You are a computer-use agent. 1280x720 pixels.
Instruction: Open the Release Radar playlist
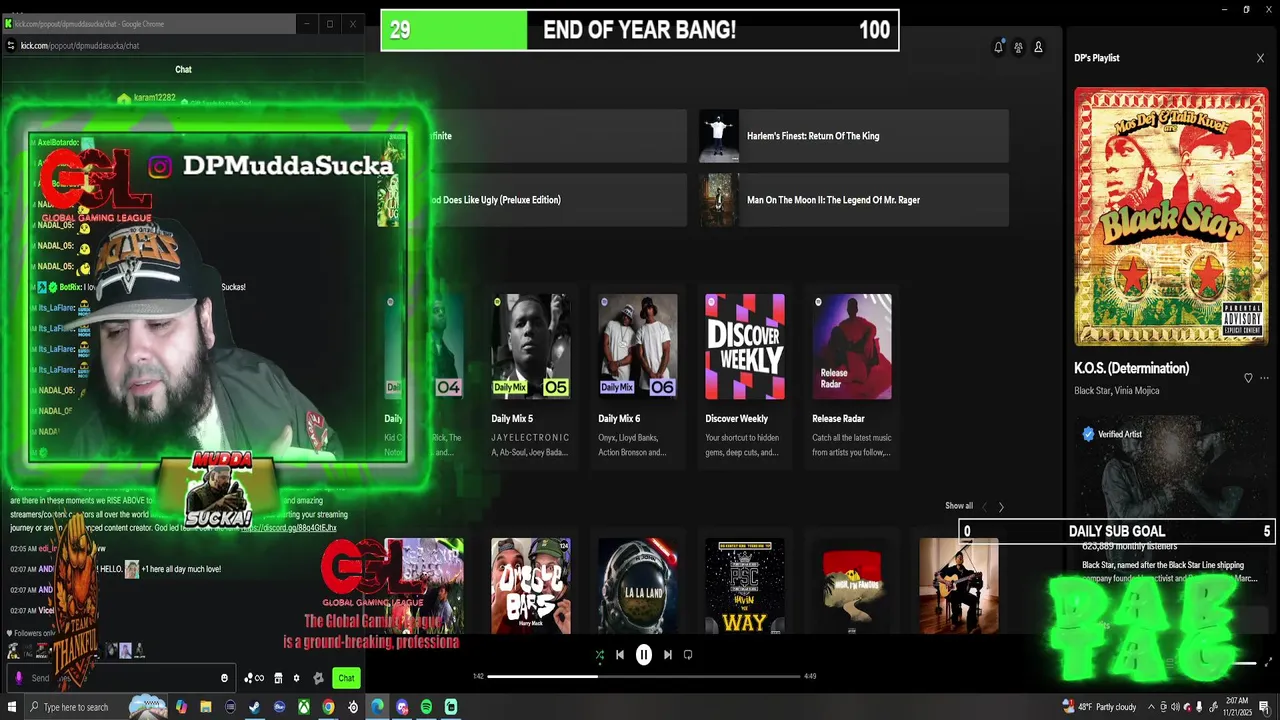(x=852, y=375)
